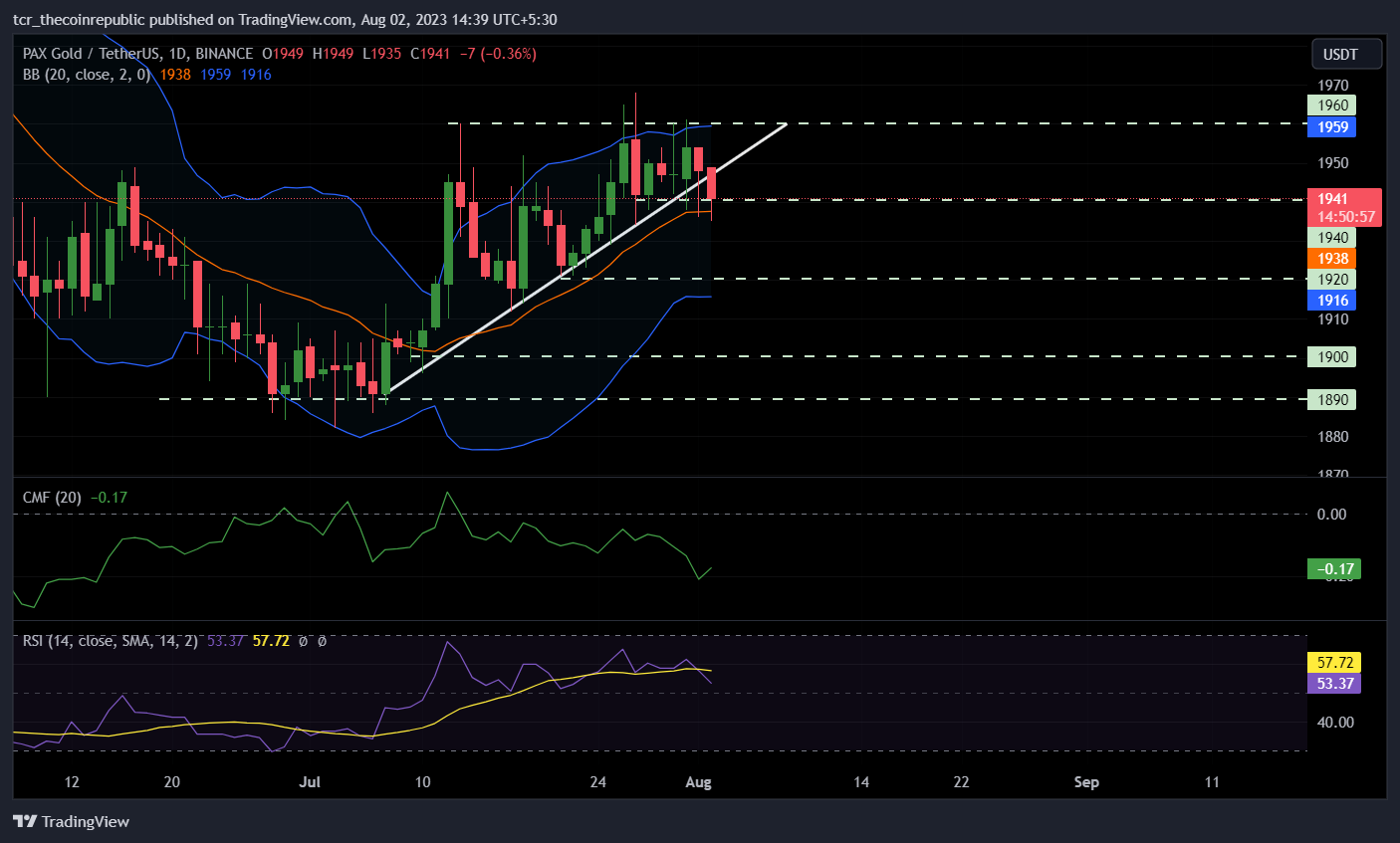
Task: Click the TradingView logo
Action: coord(71,821)
